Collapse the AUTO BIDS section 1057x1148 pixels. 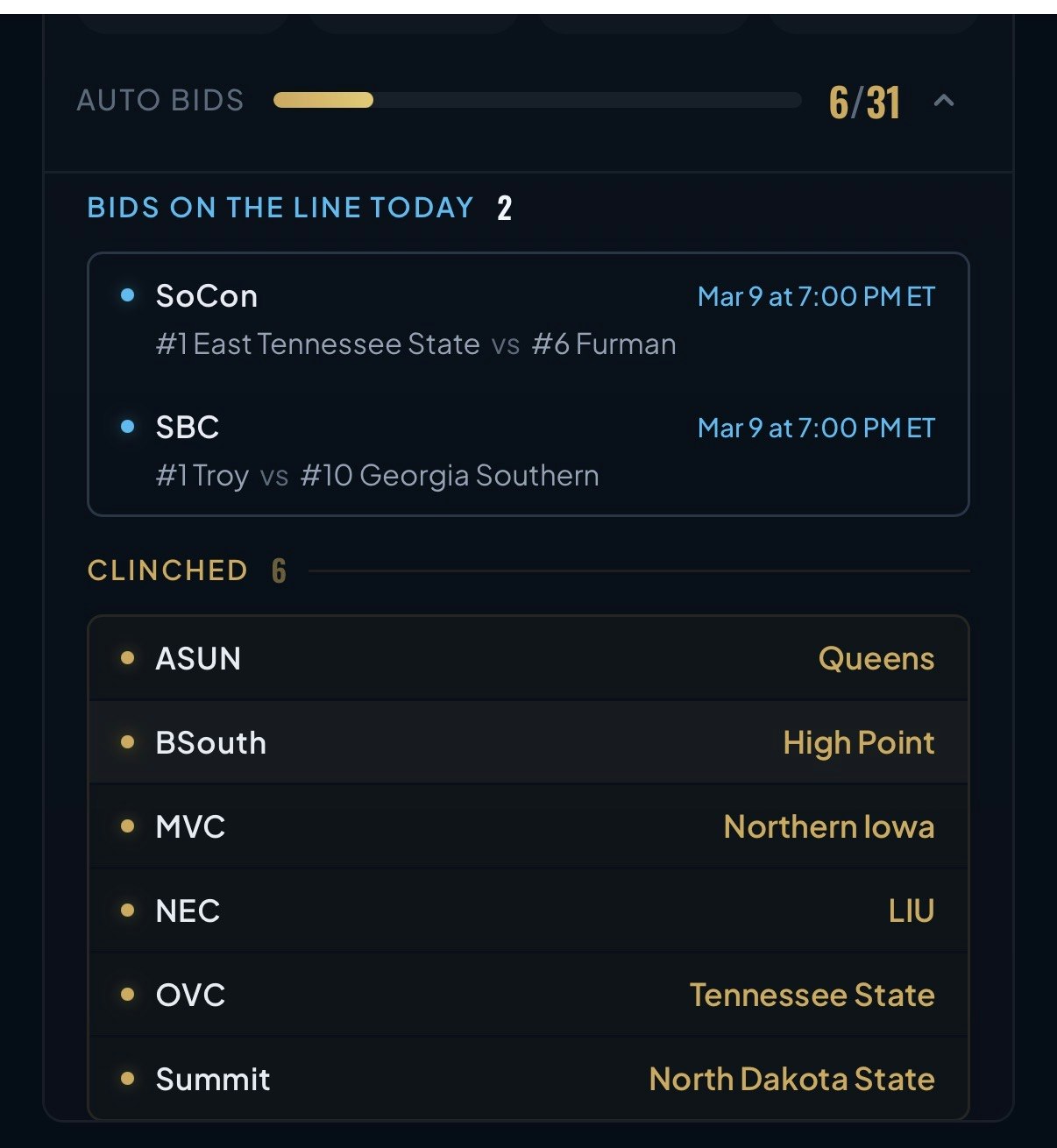coord(945,101)
